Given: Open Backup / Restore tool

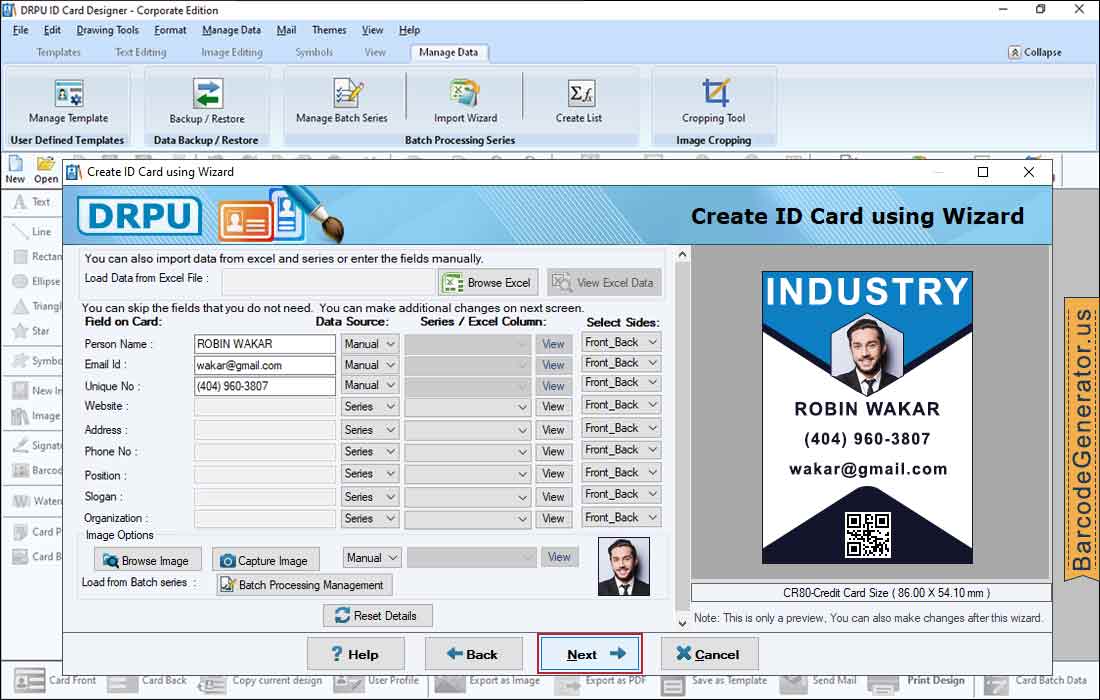Looking at the screenshot, I should point(207,102).
